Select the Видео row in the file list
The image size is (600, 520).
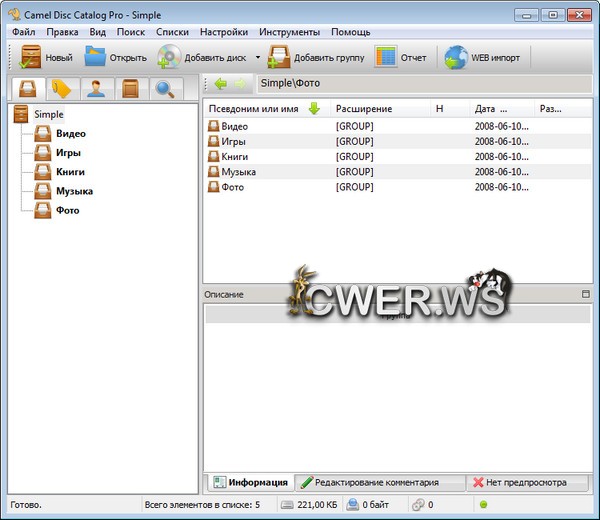[397, 126]
